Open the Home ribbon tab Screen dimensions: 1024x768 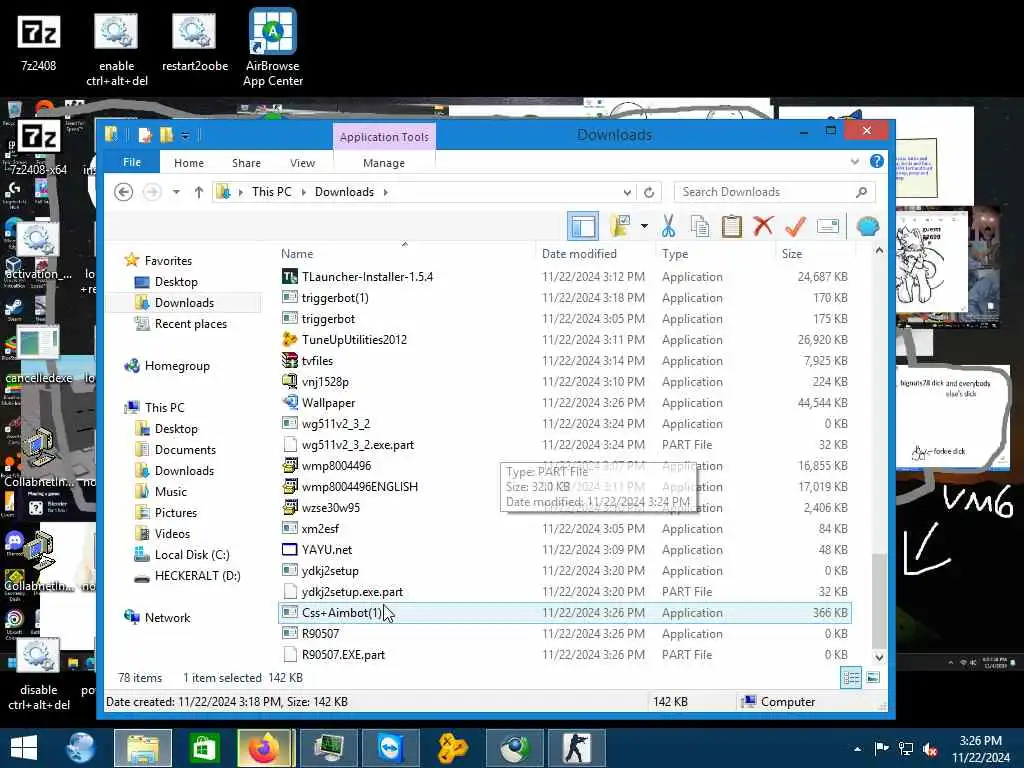(189, 163)
